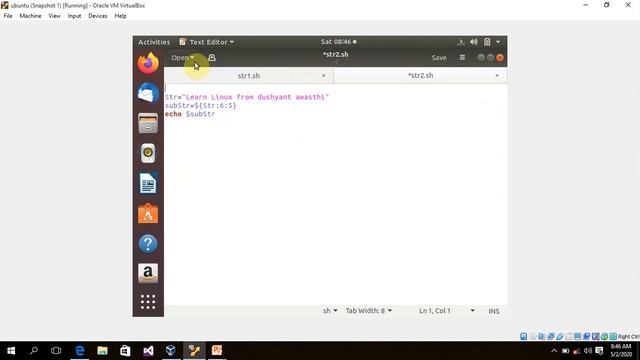The image size is (640, 360).
Task: Open Microsoft Store from the taskbar
Action: (x=125, y=351)
